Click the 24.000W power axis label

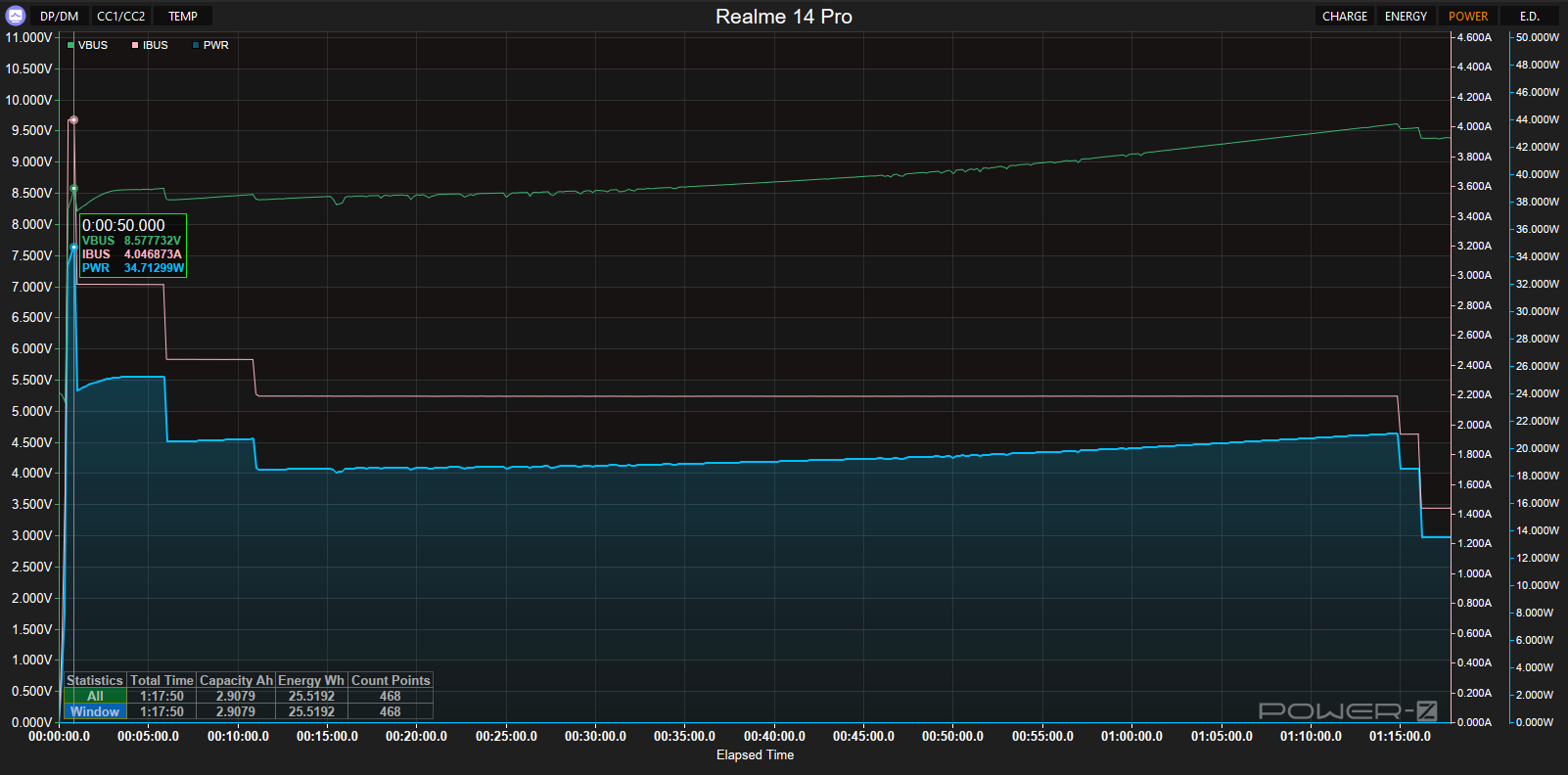tap(1537, 393)
